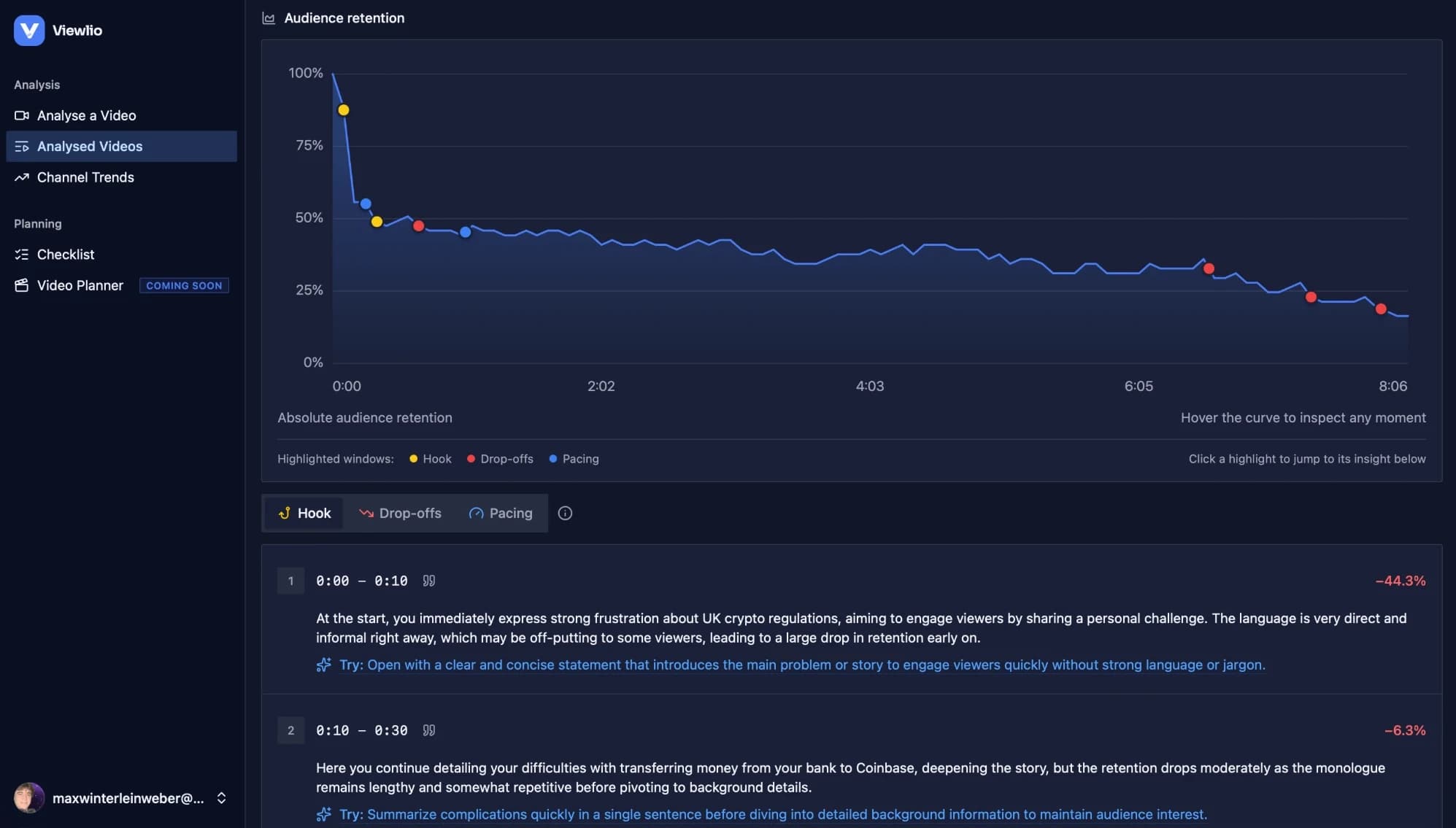Viewport: 1456px width, 828px height.
Task: Open Analyse a Video page
Action: point(121,115)
